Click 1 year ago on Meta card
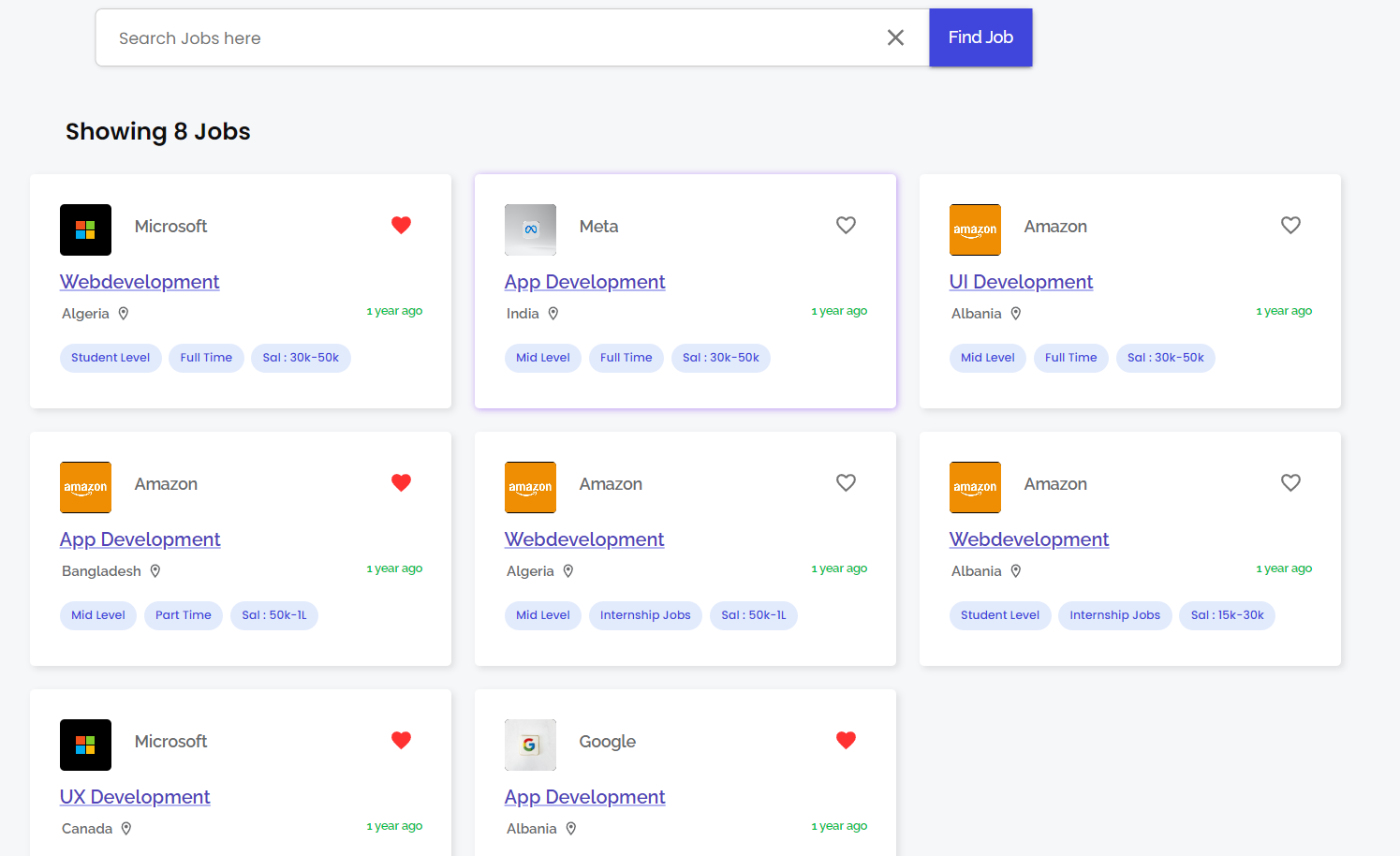This screenshot has width=1400, height=856. (839, 311)
